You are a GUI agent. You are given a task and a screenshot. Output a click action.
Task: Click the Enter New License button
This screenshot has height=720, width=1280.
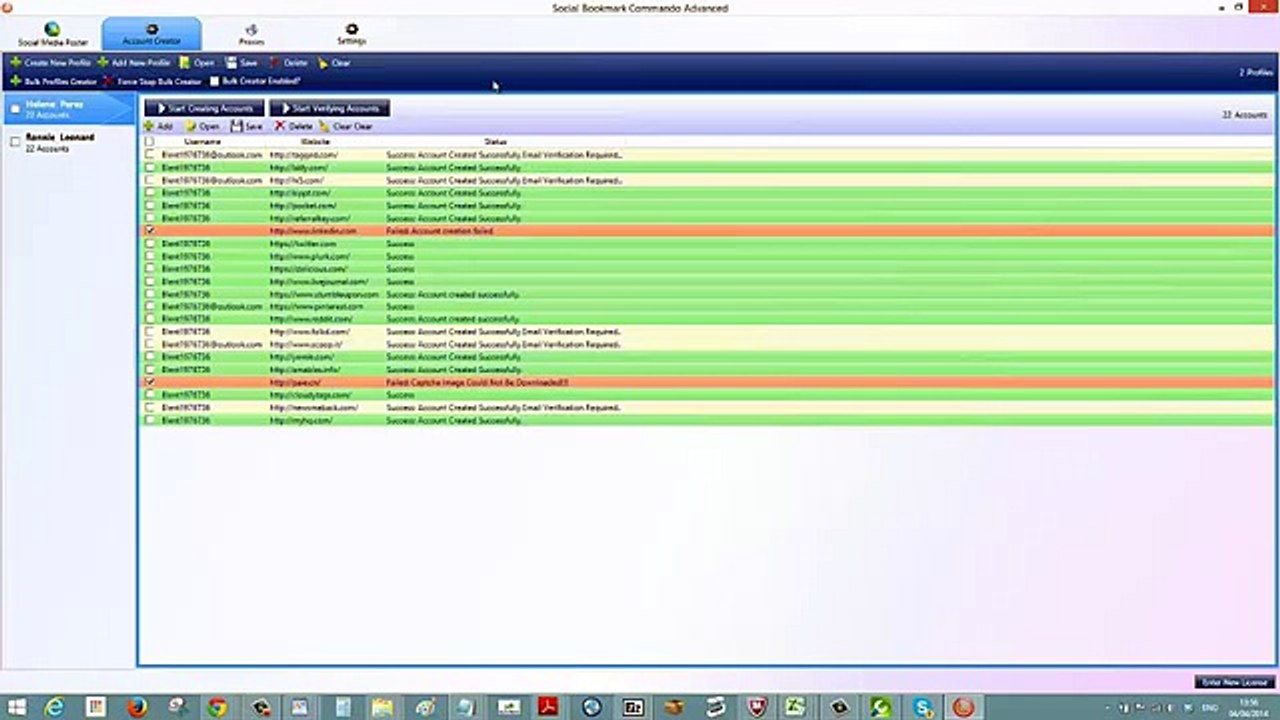click(1235, 682)
